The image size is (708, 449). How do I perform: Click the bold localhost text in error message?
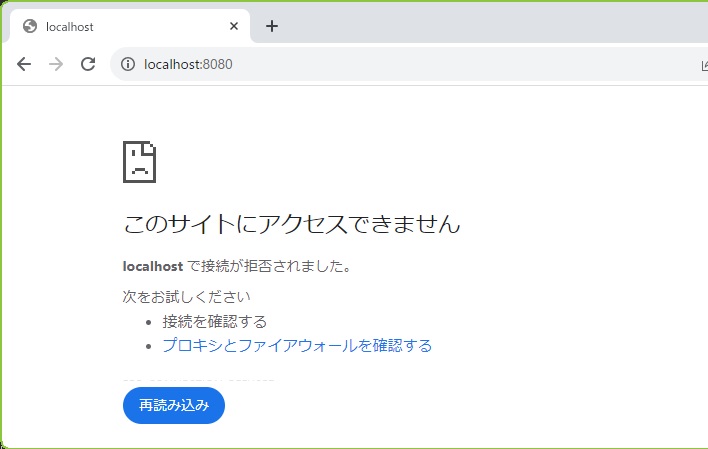pos(153,267)
